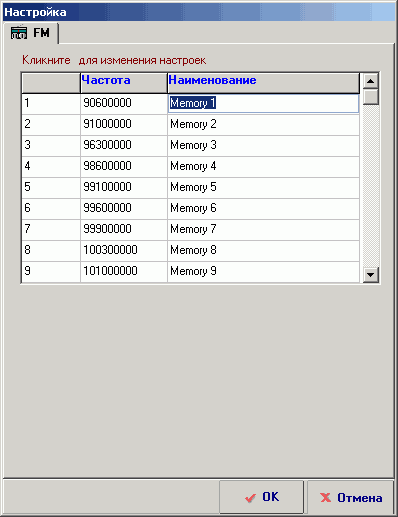Click the Memory 8 name cell
This screenshot has height=517, width=398.
(263, 251)
